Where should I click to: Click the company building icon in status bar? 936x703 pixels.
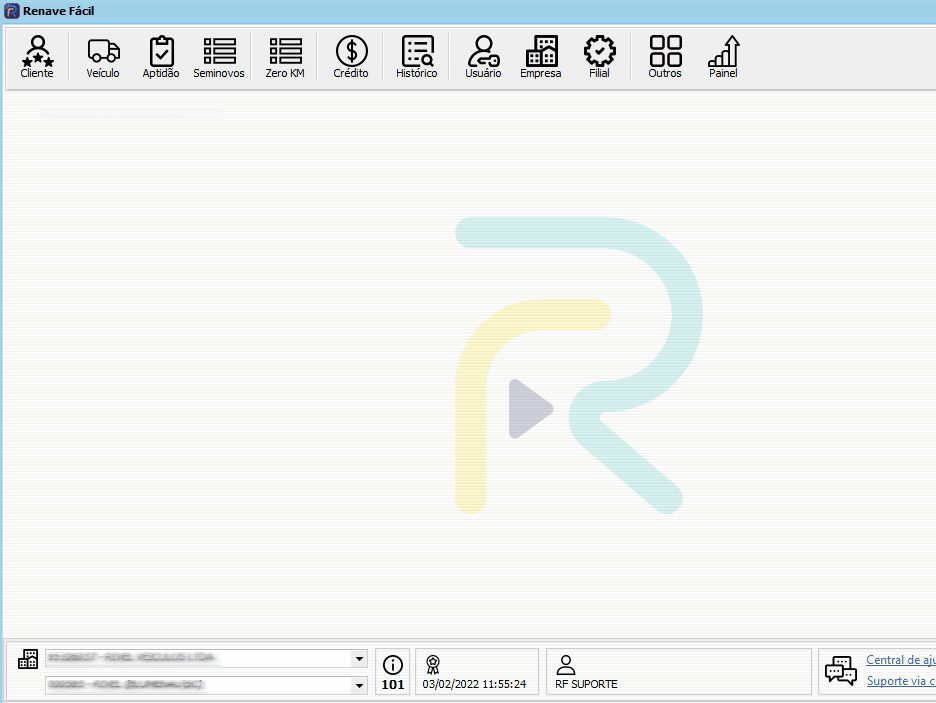(x=27, y=659)
